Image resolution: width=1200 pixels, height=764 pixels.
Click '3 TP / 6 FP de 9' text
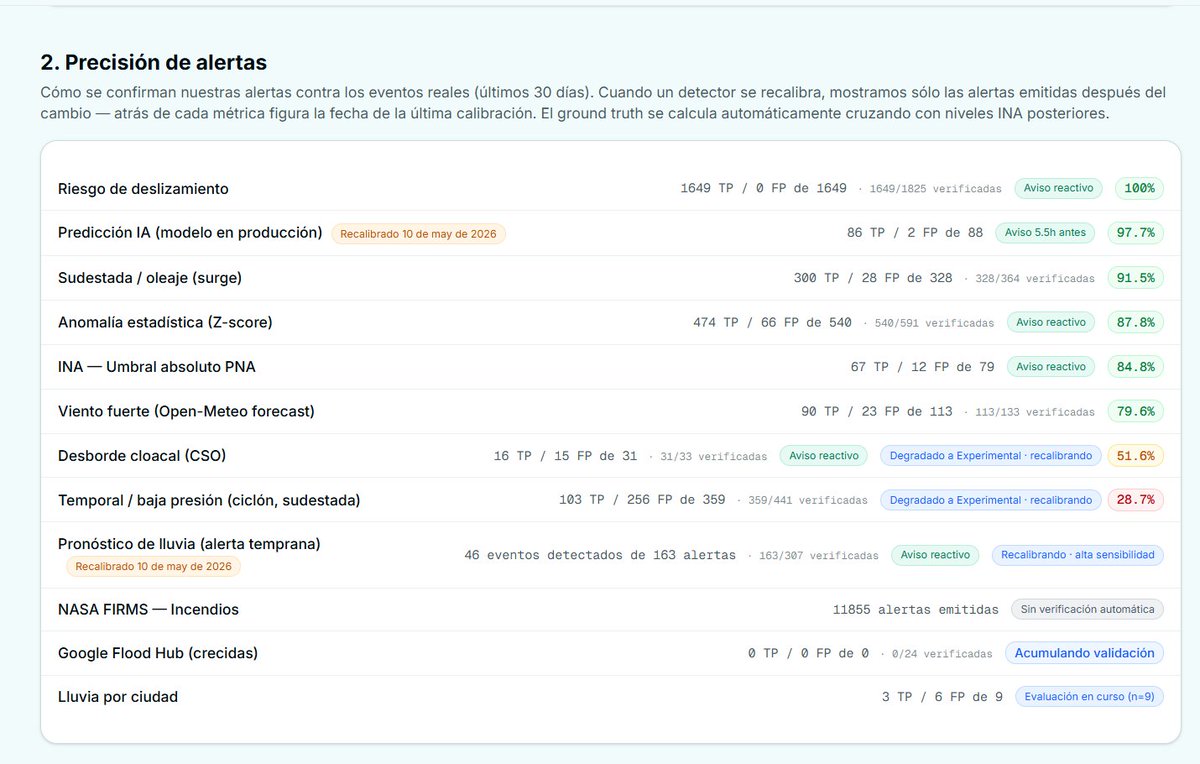click(x=942, y=696)
